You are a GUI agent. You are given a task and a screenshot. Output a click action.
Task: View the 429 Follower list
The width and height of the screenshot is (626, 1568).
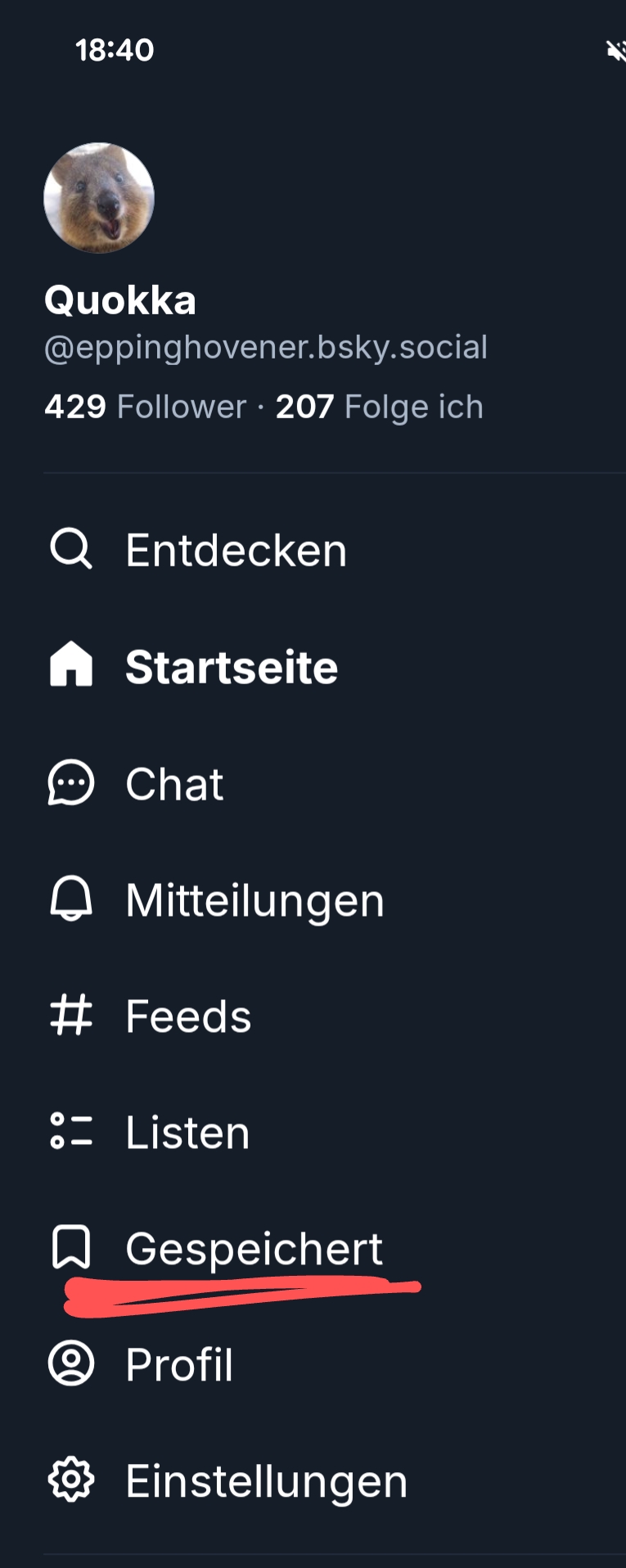coord(145,407)
